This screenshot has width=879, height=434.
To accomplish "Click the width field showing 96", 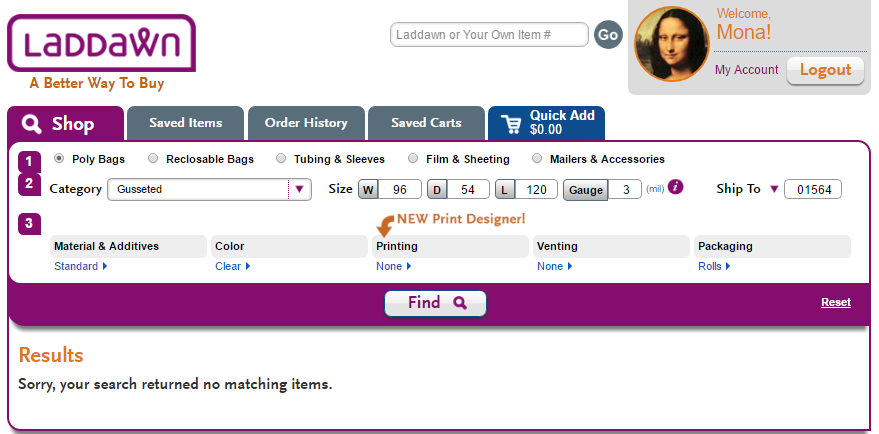I will pos(400,190).
